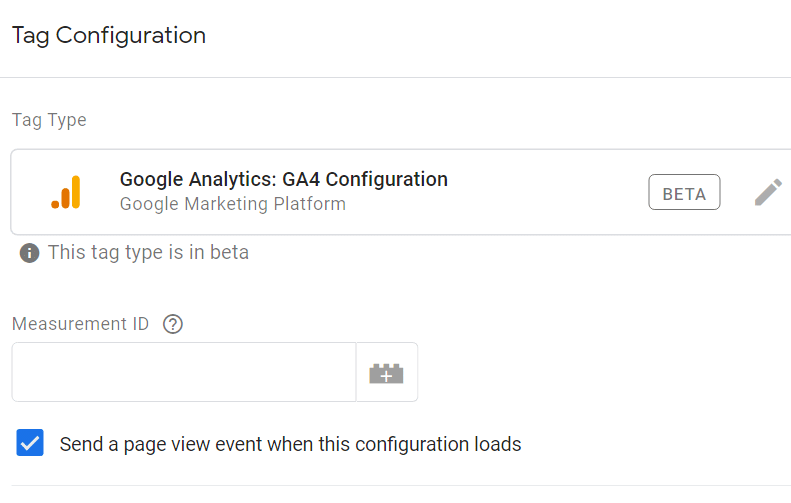Click the pencil icon to edit tag type

pyautogui.click(x=767, y=192)
